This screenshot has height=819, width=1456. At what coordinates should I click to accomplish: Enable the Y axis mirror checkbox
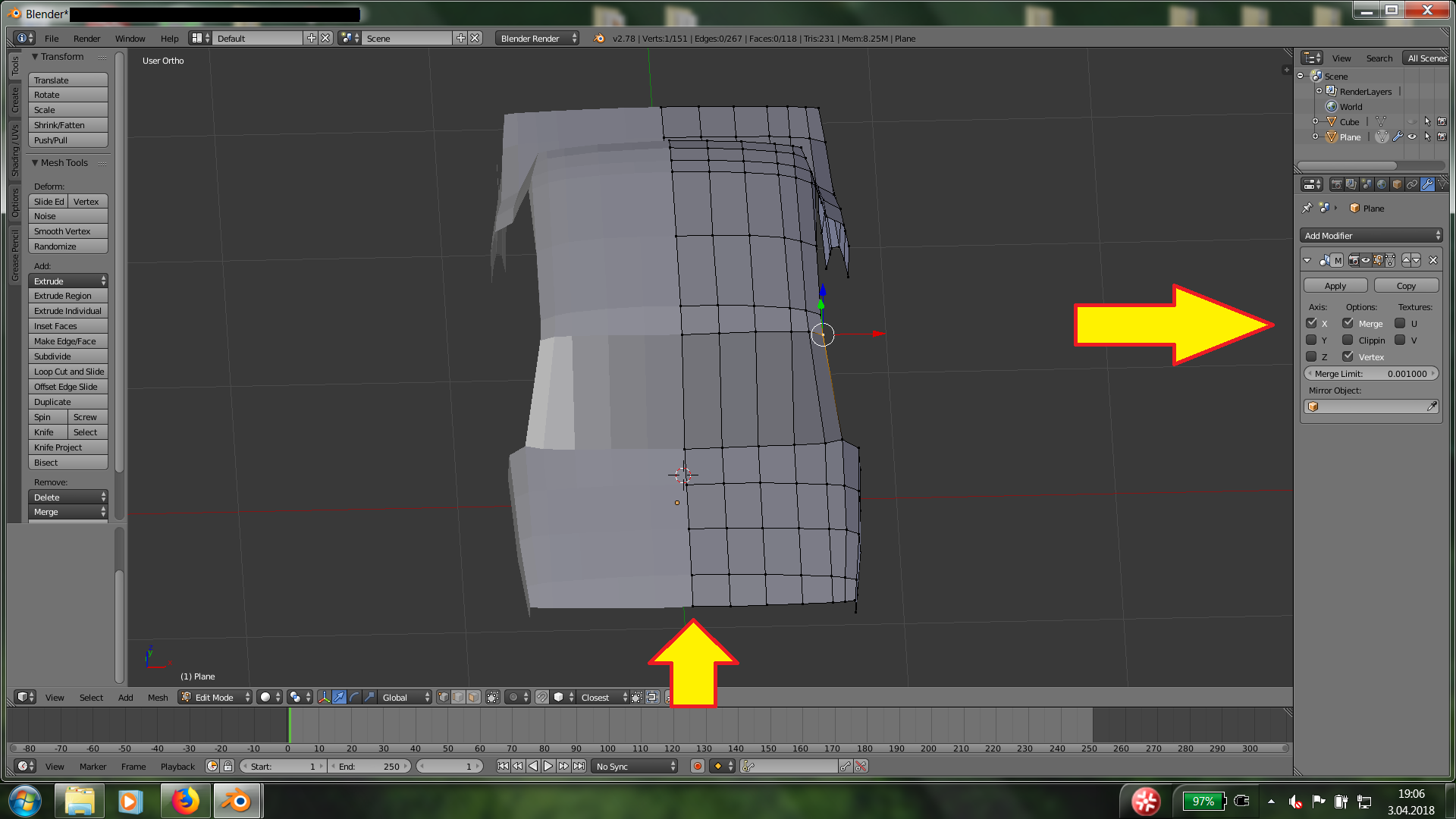click(x=1311, y=340)
